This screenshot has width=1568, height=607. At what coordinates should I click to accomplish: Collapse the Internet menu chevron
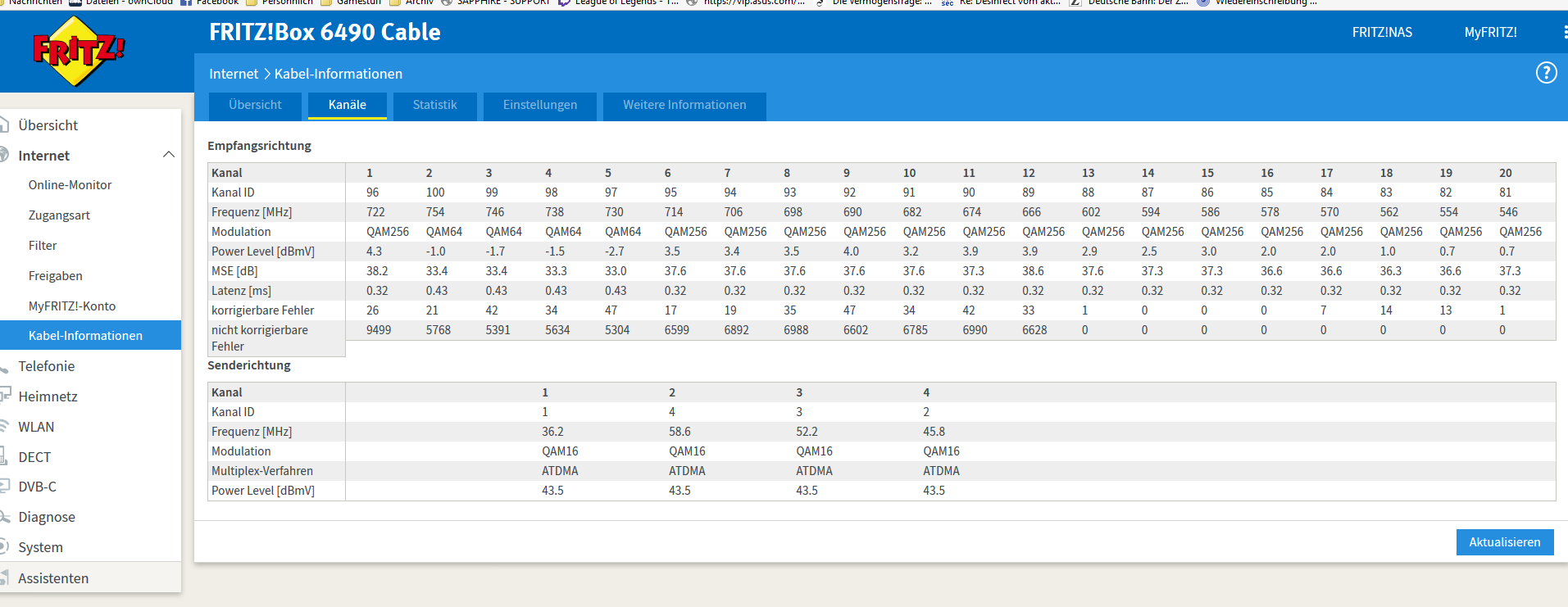coord(169,155)
